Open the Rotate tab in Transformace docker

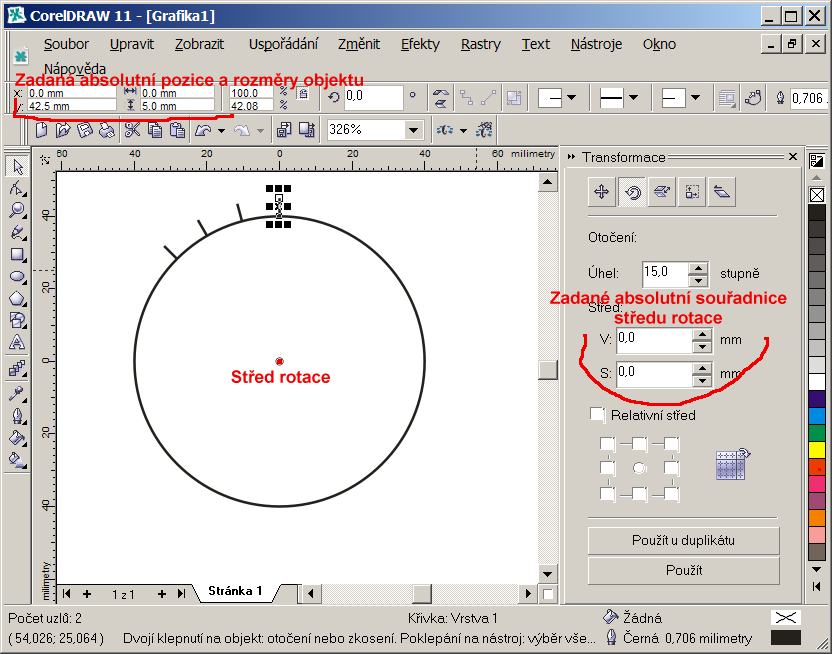coord(632,191)
